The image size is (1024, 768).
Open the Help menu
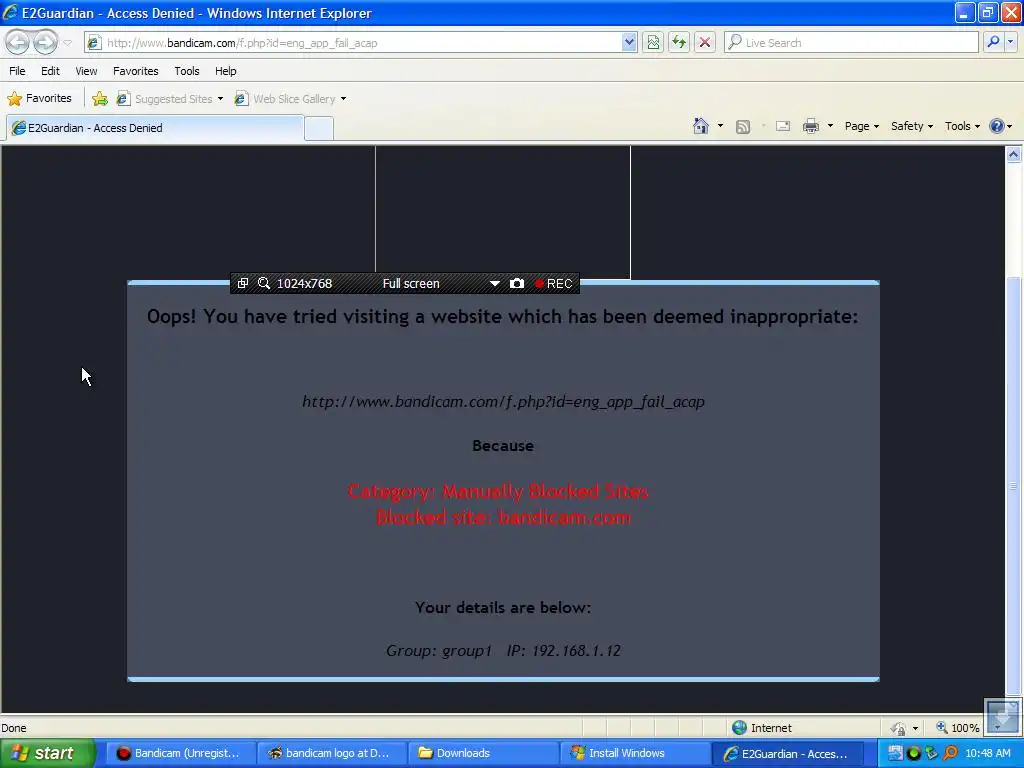click(x=226, y=71)
